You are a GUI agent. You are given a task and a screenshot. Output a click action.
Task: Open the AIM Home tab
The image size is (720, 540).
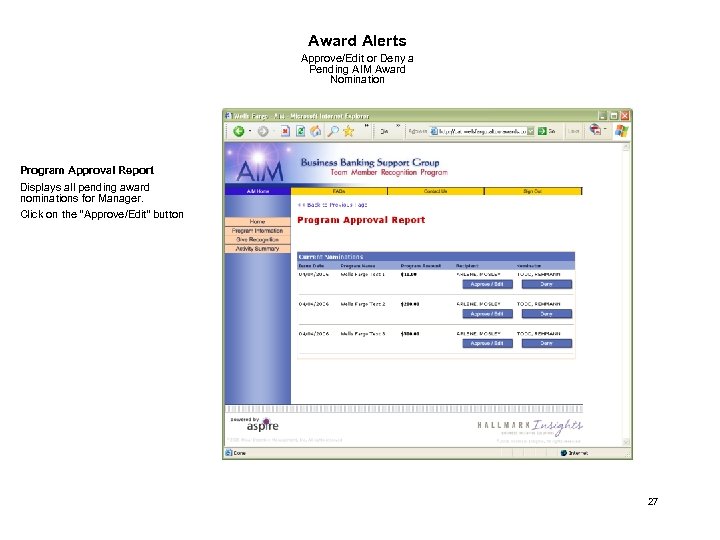258,191
